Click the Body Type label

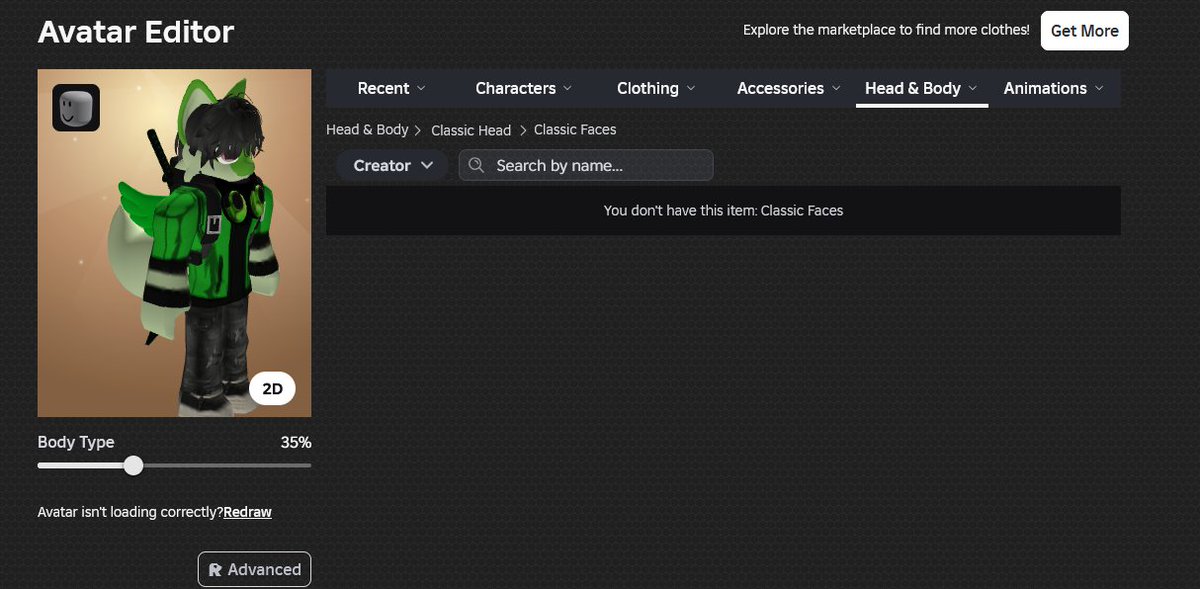tap(76, 442)
